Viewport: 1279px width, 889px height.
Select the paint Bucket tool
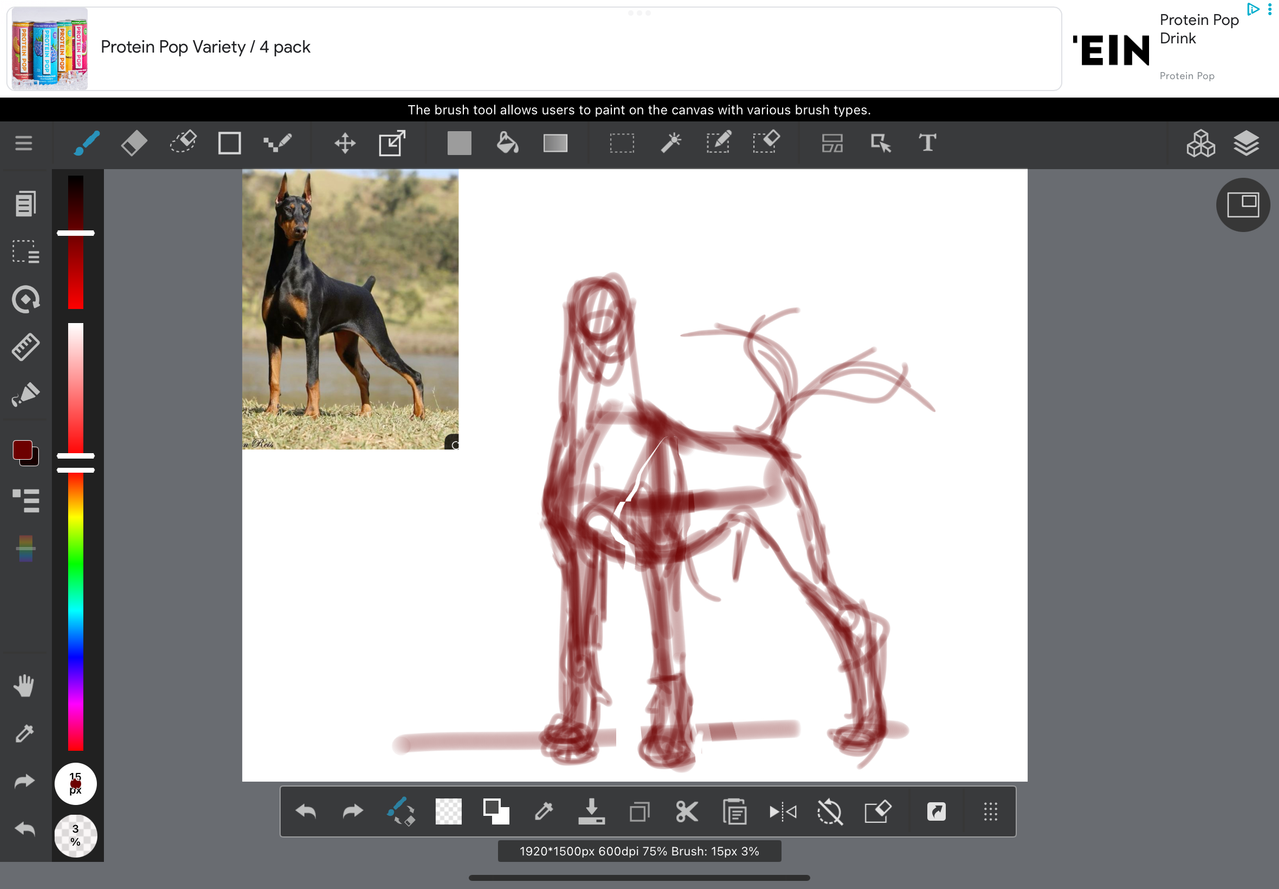click(508, 143)
